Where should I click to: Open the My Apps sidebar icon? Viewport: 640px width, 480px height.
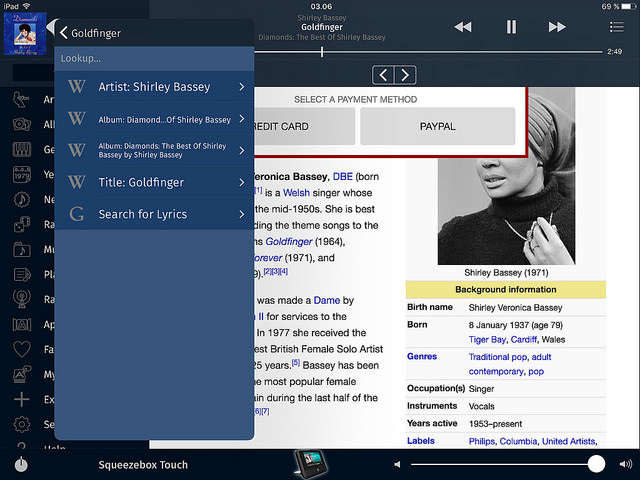21,374
